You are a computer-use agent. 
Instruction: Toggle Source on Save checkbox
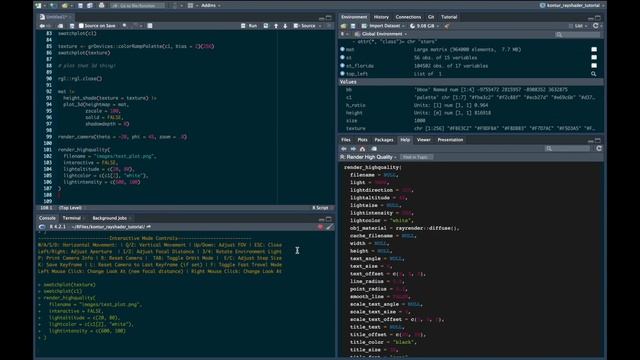coord(81,26)
